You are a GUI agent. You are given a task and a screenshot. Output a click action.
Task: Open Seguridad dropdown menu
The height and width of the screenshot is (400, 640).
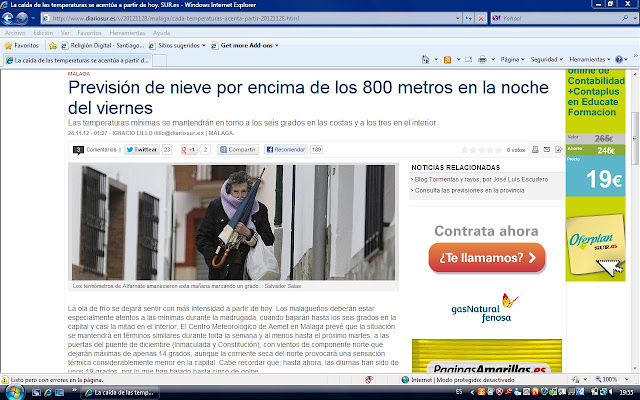546,60
